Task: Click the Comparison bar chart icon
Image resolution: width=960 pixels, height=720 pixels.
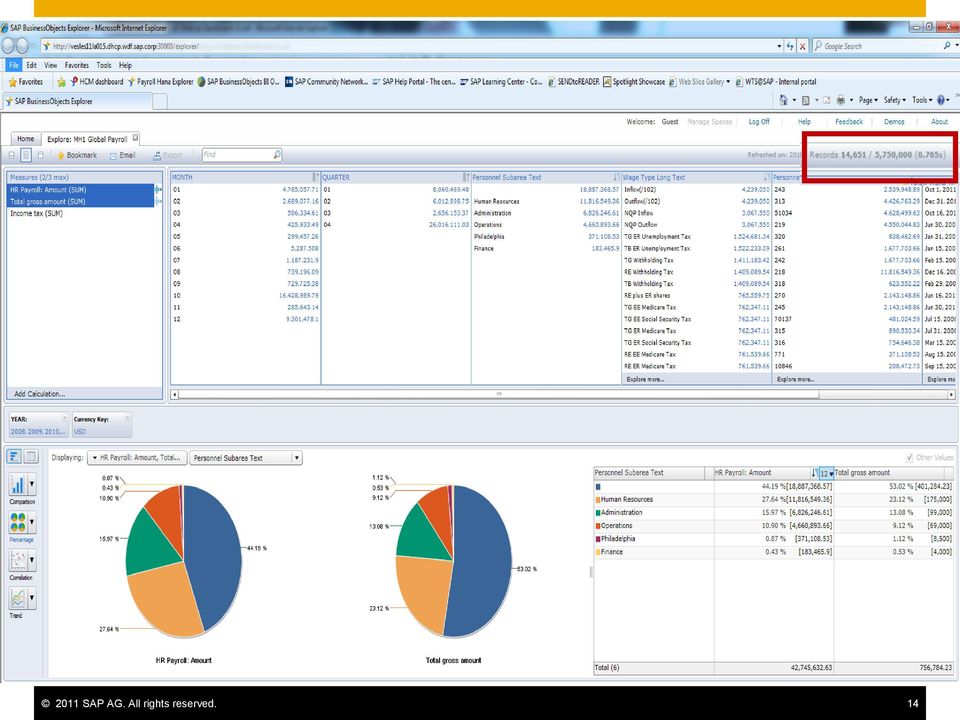Action: [x=18, y=484]
